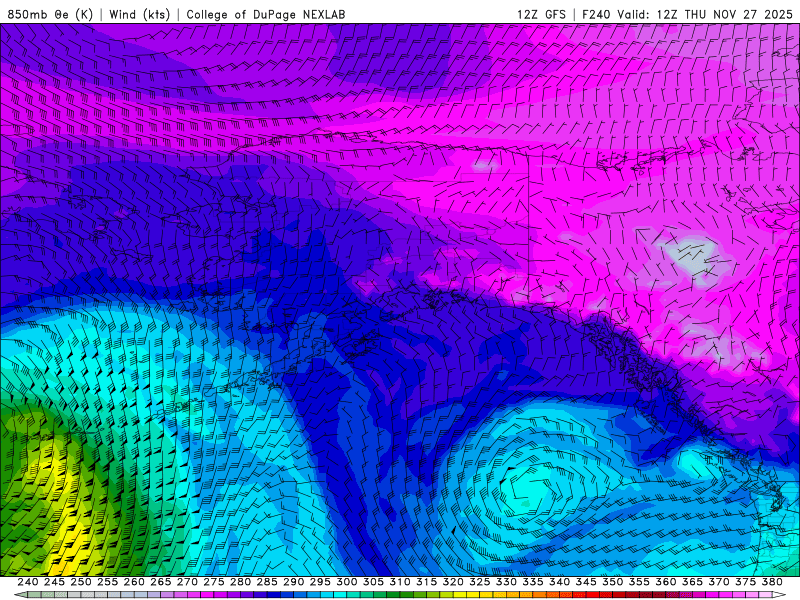This screenshot has height=600, width=800.
Task: Select the 350 value on the color scale
Action: pos(613,582)
